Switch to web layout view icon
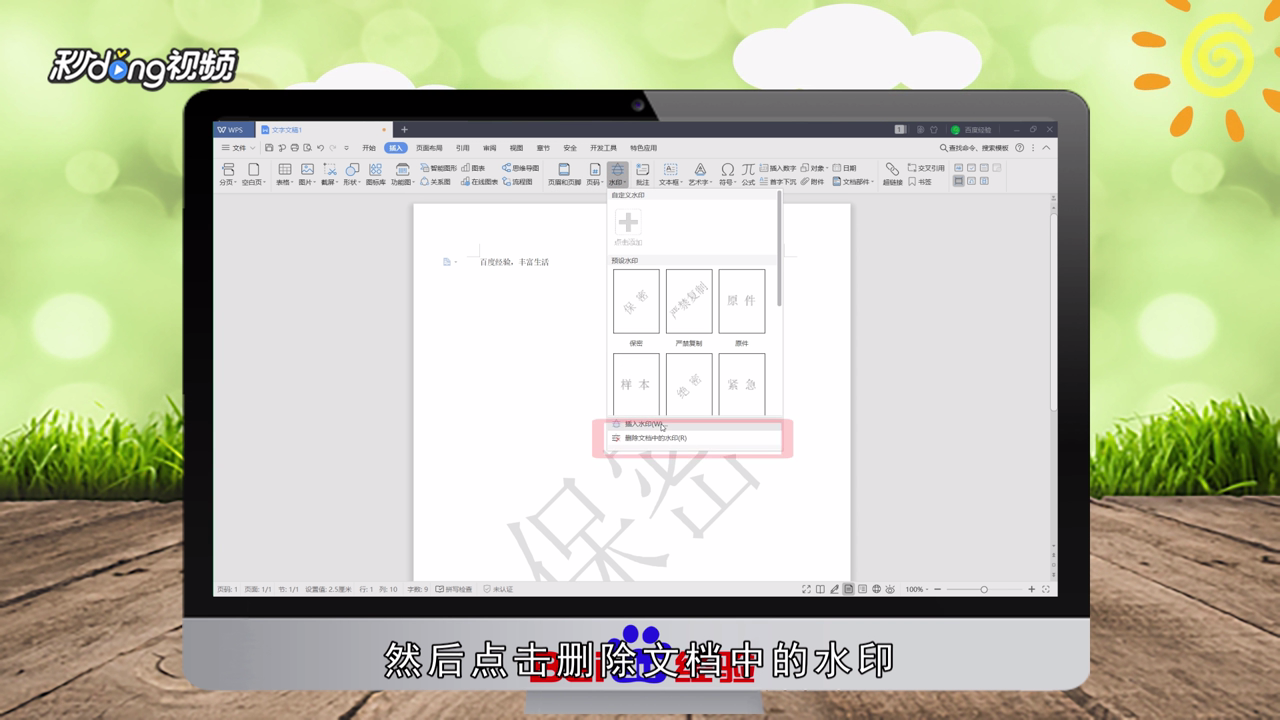This screenshot has width=1280, height=720. 874,589
